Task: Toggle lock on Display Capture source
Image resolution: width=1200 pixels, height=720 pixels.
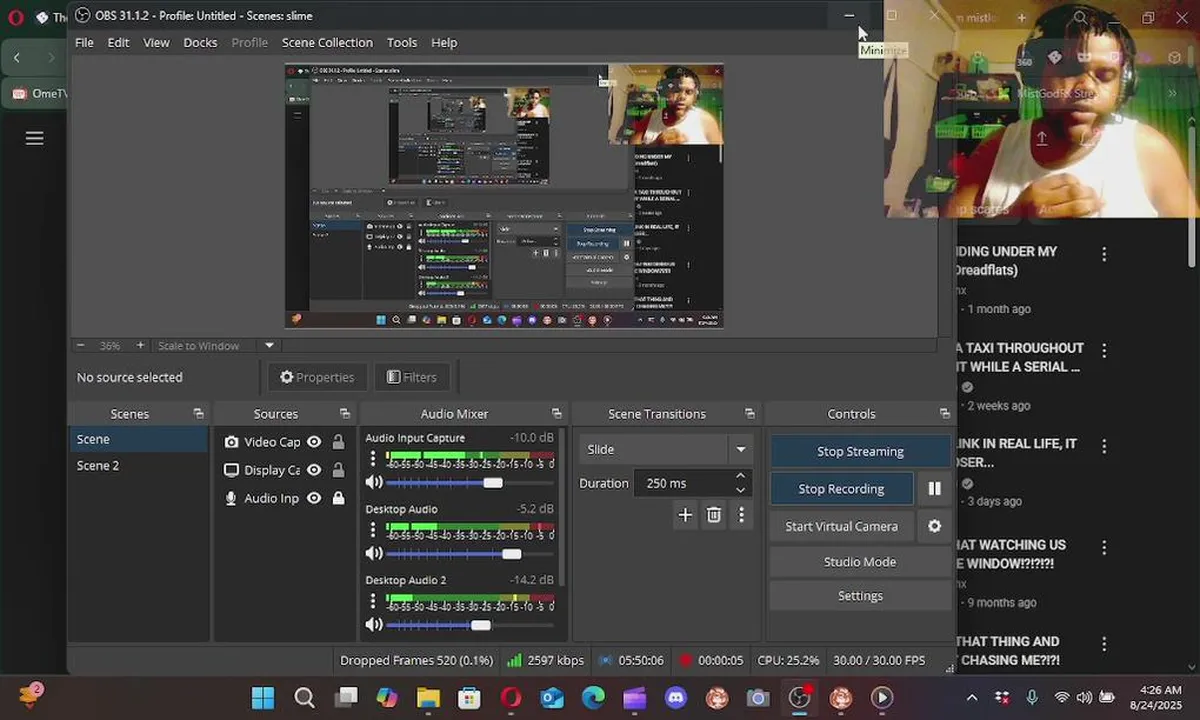Action: (x=338, y=470)
